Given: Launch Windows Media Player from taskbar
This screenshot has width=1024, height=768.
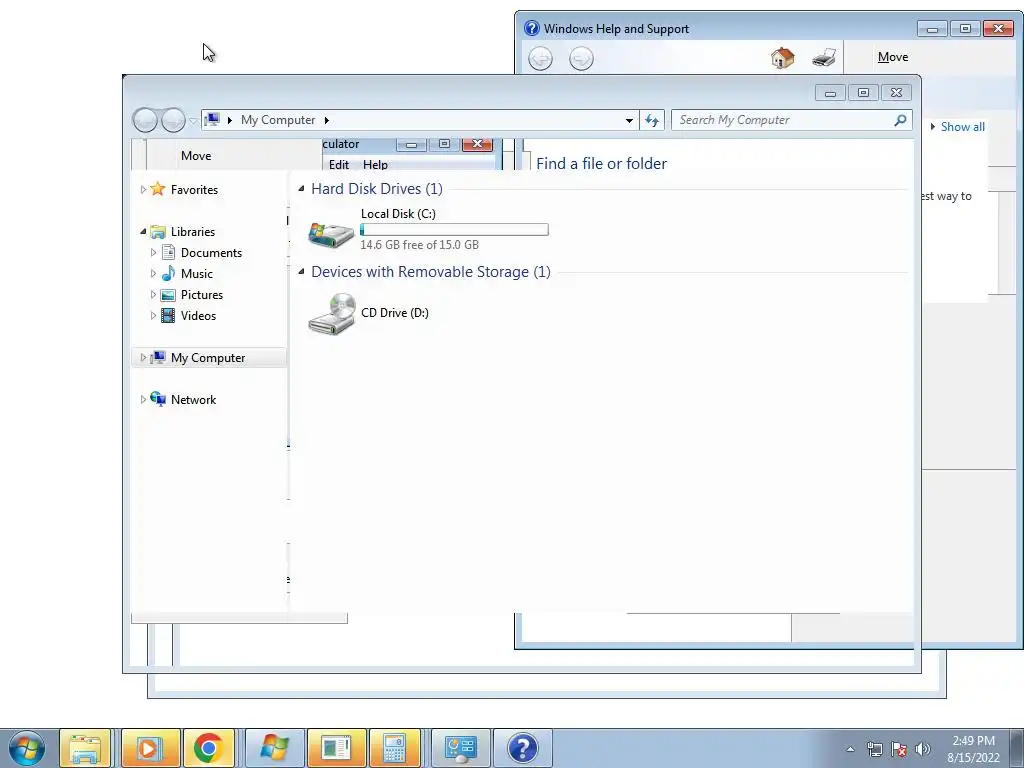Looking at the screenshot, I should (x=150, y=748).
